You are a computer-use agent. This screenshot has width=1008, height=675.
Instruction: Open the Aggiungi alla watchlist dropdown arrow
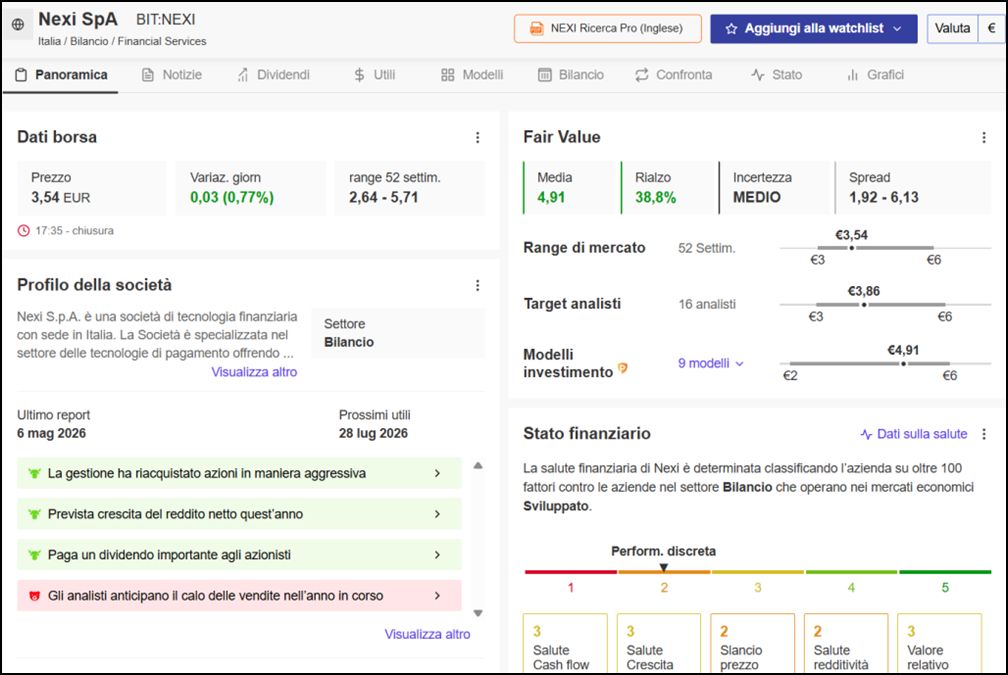[897, 29]
